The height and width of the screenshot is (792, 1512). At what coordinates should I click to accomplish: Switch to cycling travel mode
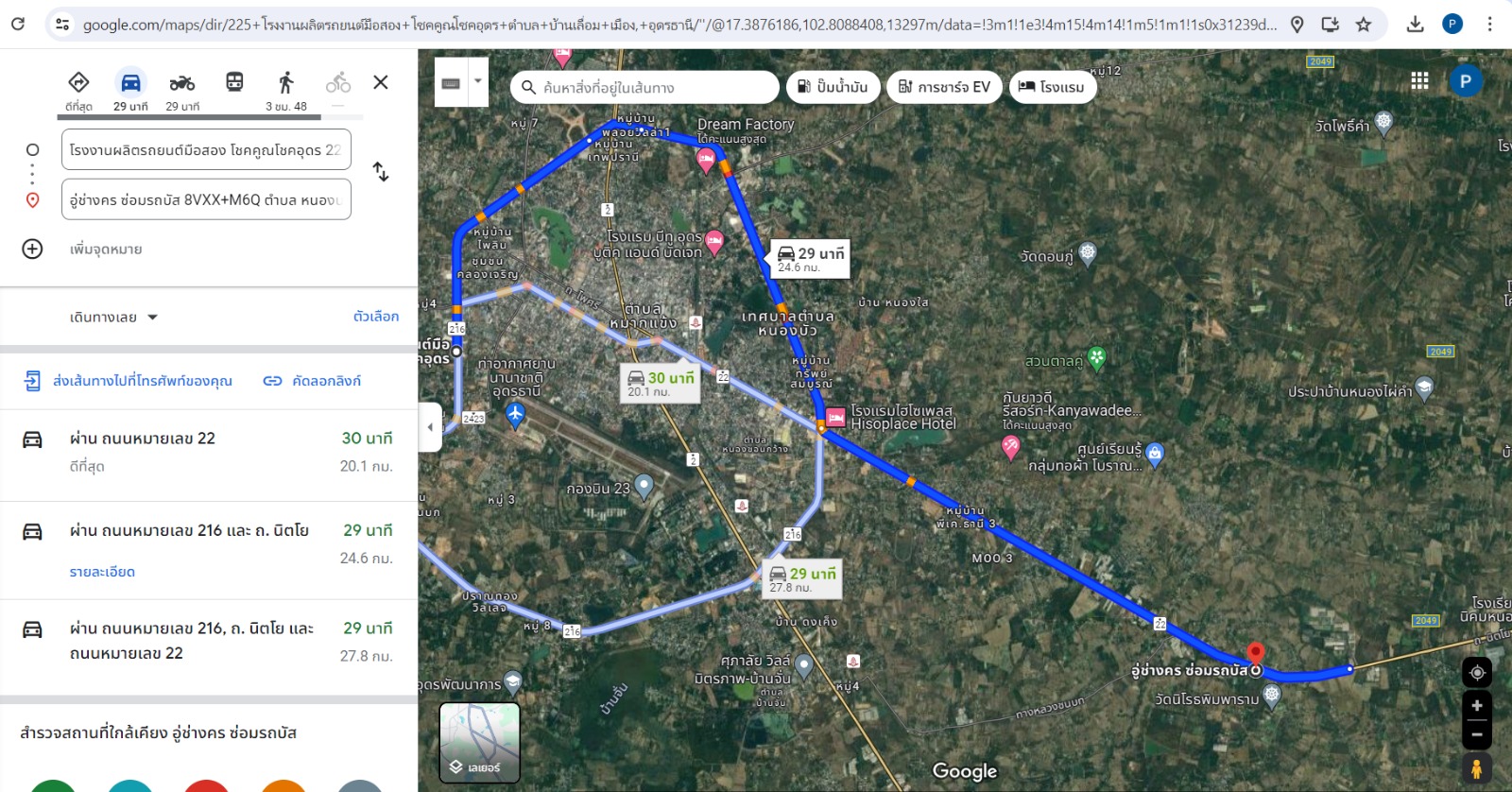tap(338, 83)
